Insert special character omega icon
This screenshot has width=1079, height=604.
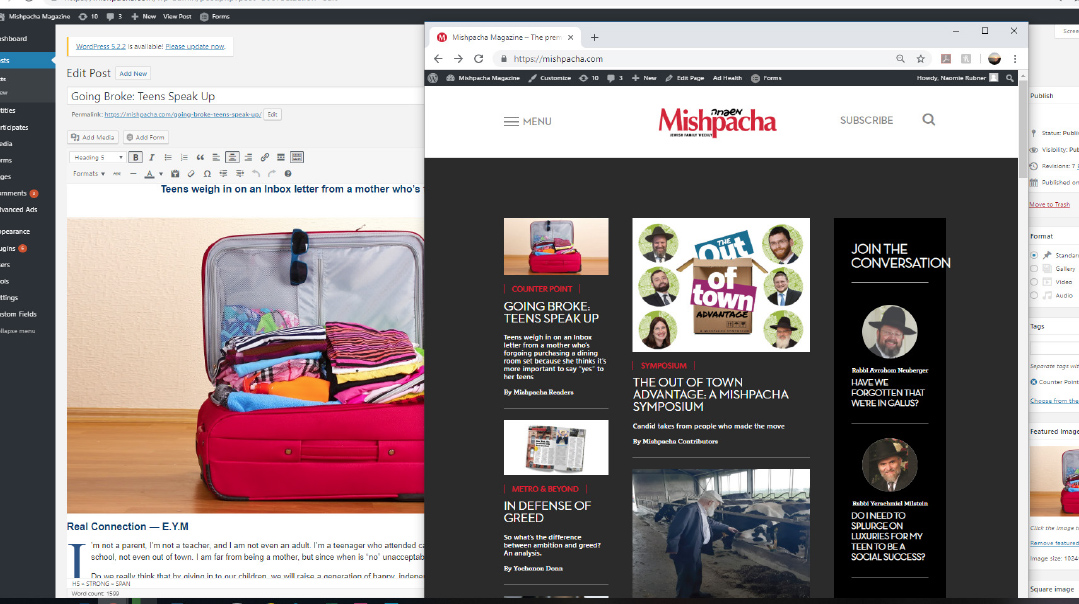click(207, 174)
